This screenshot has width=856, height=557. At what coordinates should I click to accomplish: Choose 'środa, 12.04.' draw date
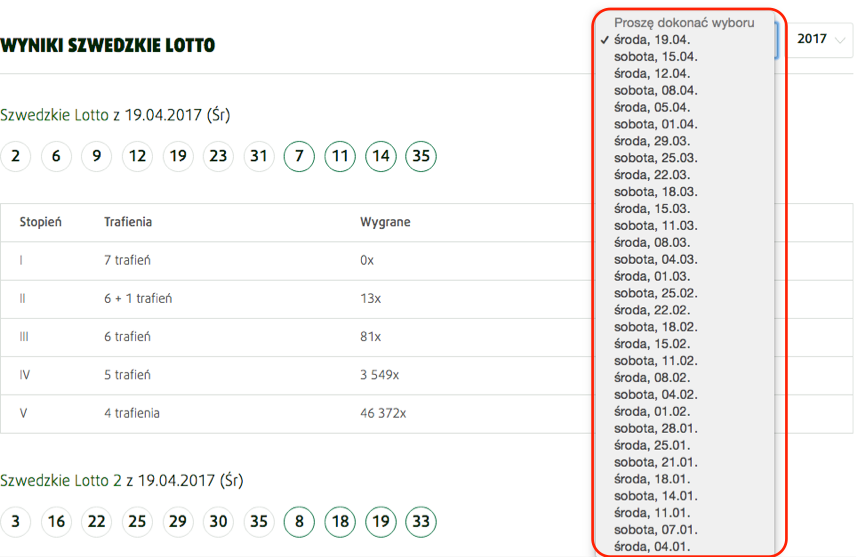654,73
